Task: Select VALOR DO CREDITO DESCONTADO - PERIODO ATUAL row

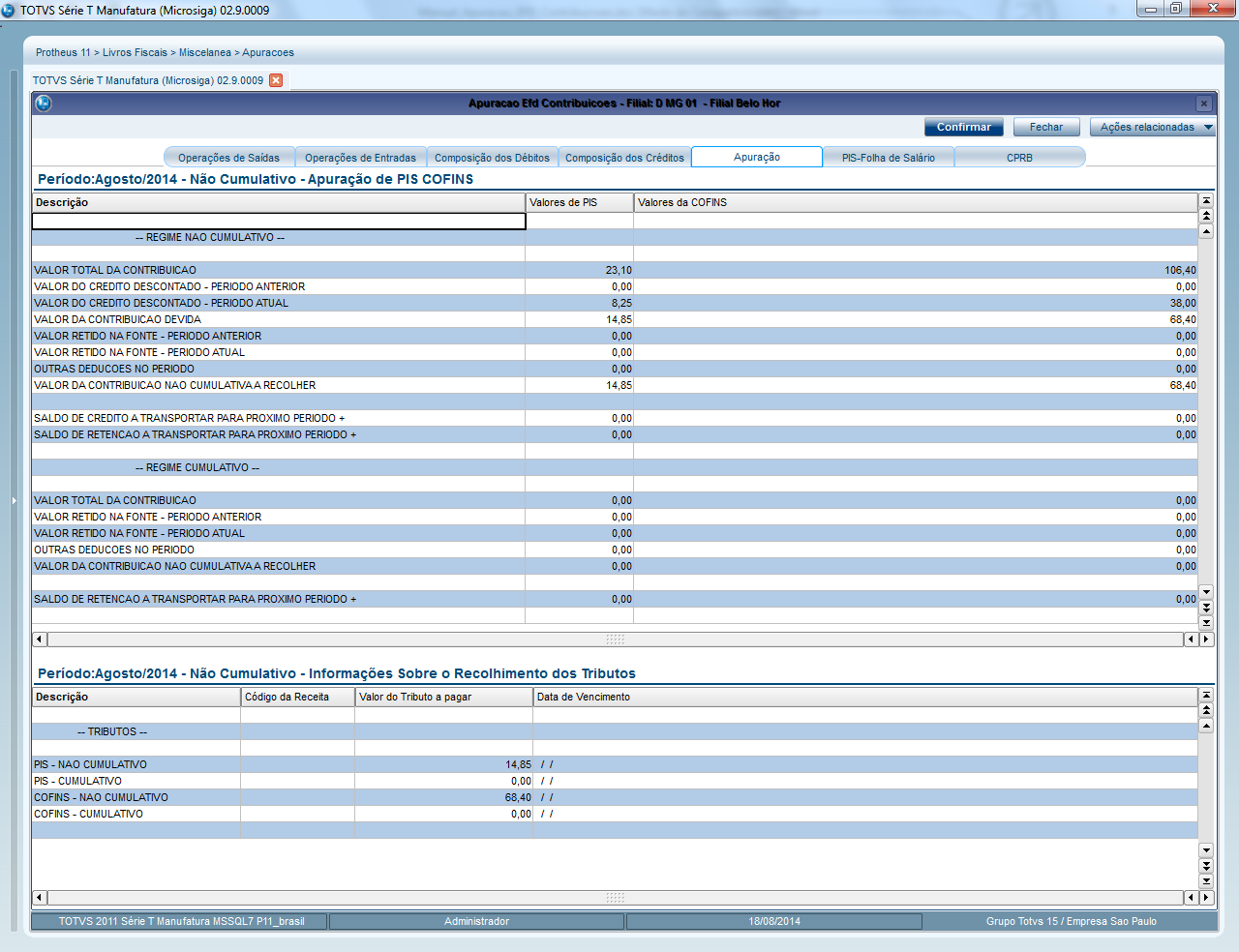Action: [x=615, y=303]
